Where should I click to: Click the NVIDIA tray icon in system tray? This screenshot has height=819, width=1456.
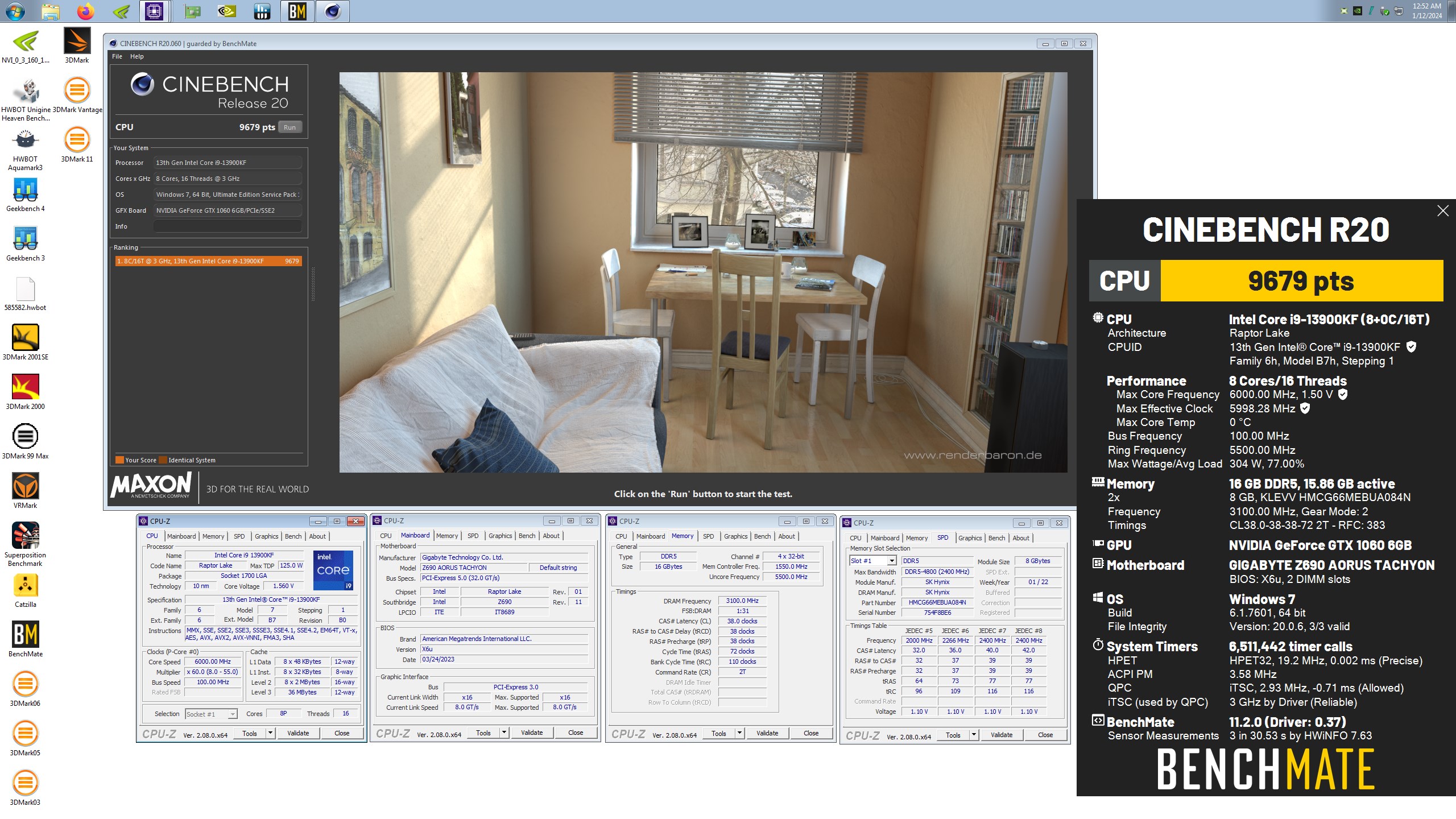coord(1358,11)
